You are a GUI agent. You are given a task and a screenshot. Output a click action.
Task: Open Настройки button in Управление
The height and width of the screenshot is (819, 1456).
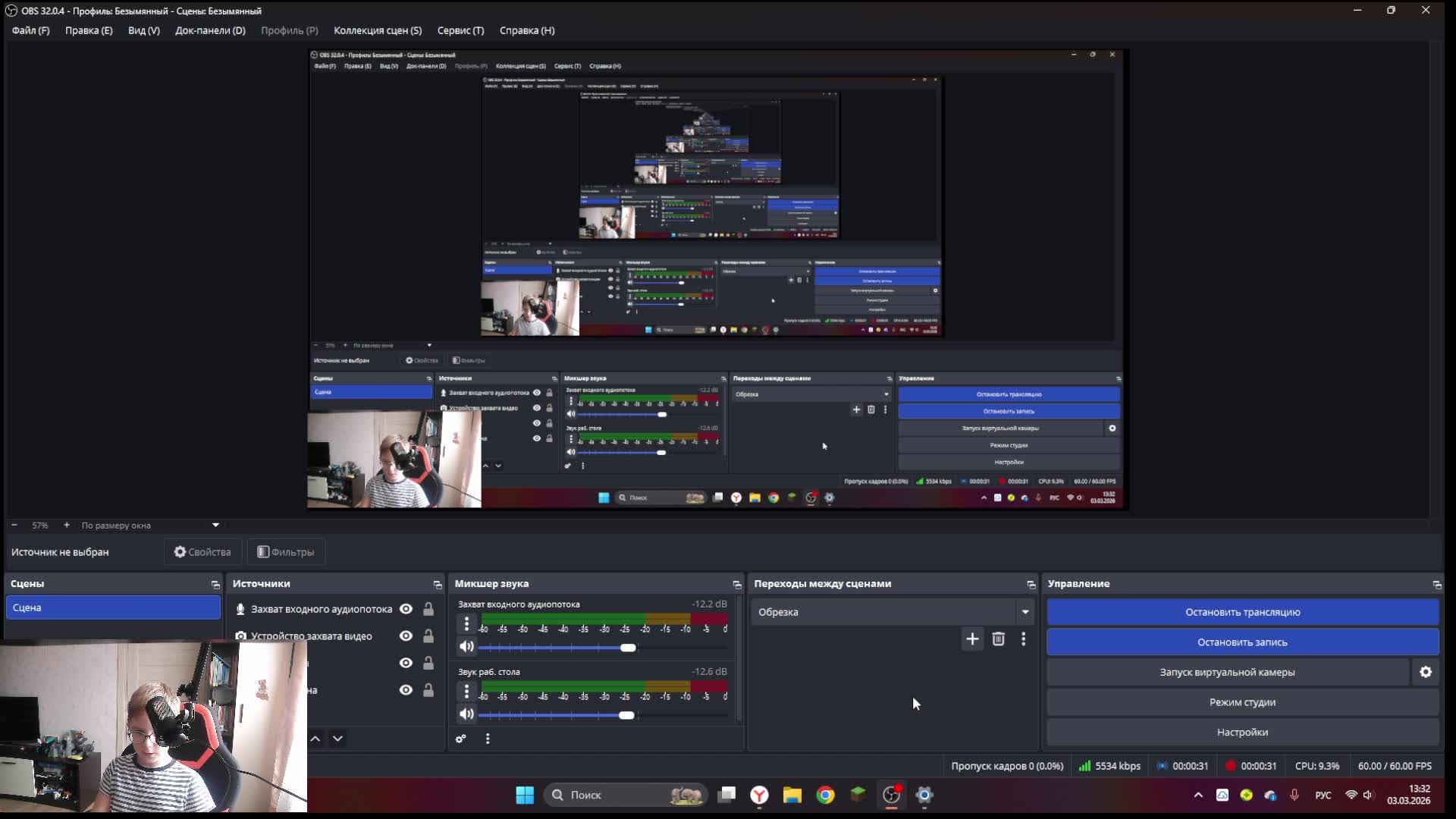click(x=1242, y=733)
